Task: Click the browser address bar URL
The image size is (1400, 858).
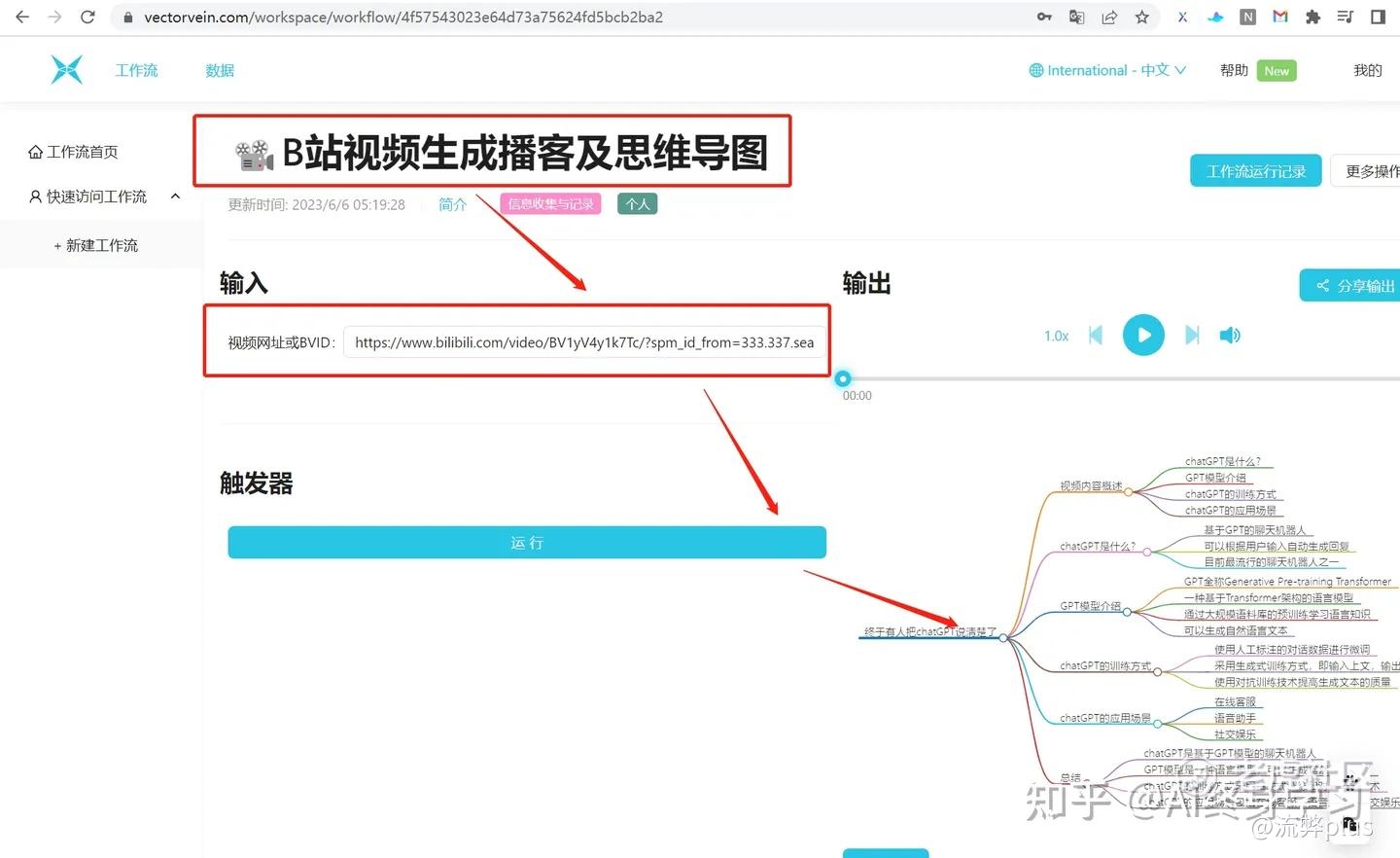Action: [x=403, y=18]
